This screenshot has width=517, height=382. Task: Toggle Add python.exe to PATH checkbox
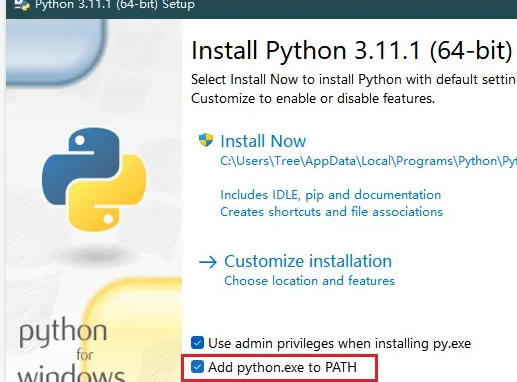[x=197, y=367]
